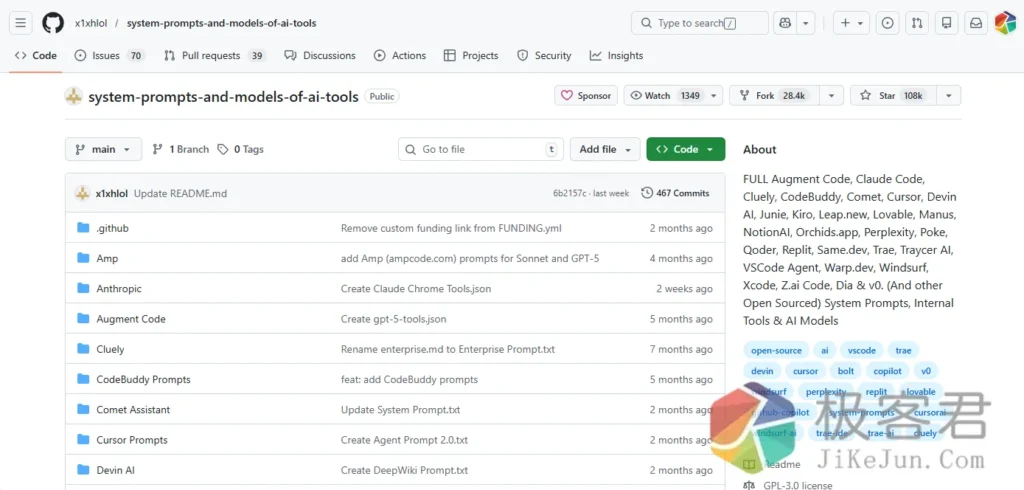
Task: Toggle Watch for this repository
Action: [x=664, y=96]
